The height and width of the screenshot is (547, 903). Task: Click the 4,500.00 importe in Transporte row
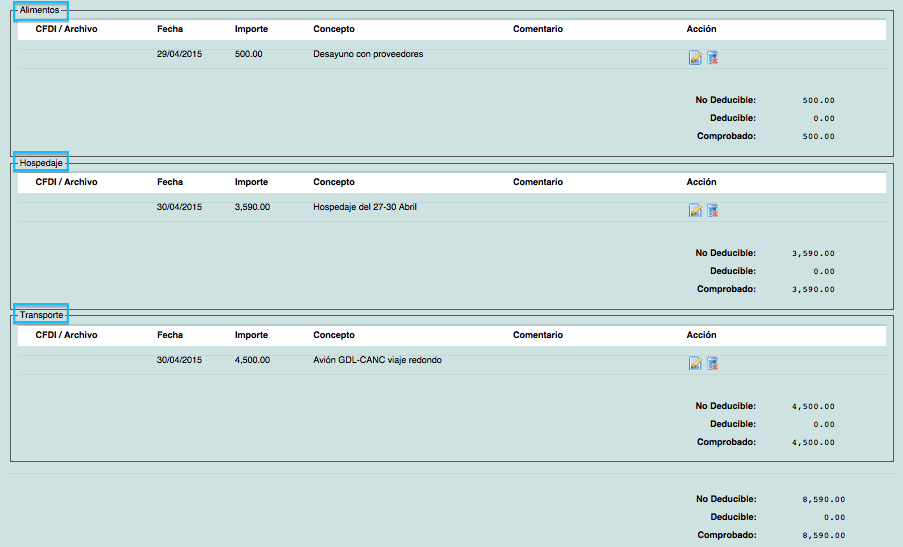(252, 360)
